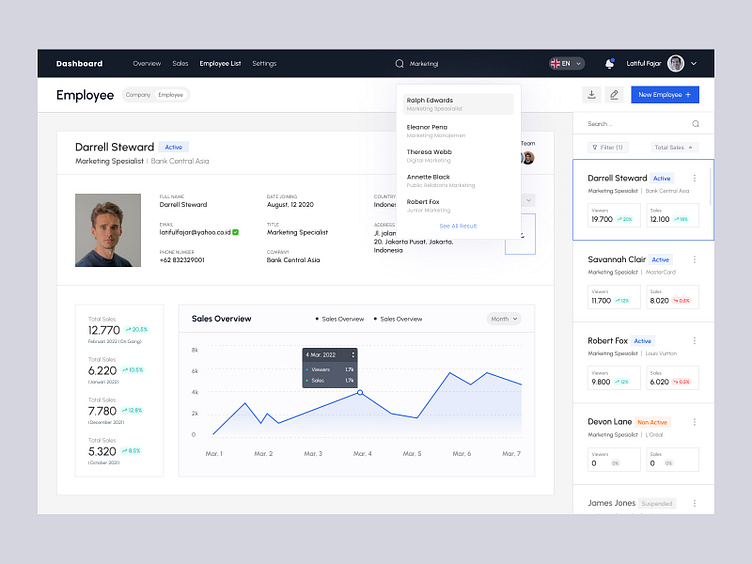Open the Total Sales sort dropdown

(x=674, y=147)
